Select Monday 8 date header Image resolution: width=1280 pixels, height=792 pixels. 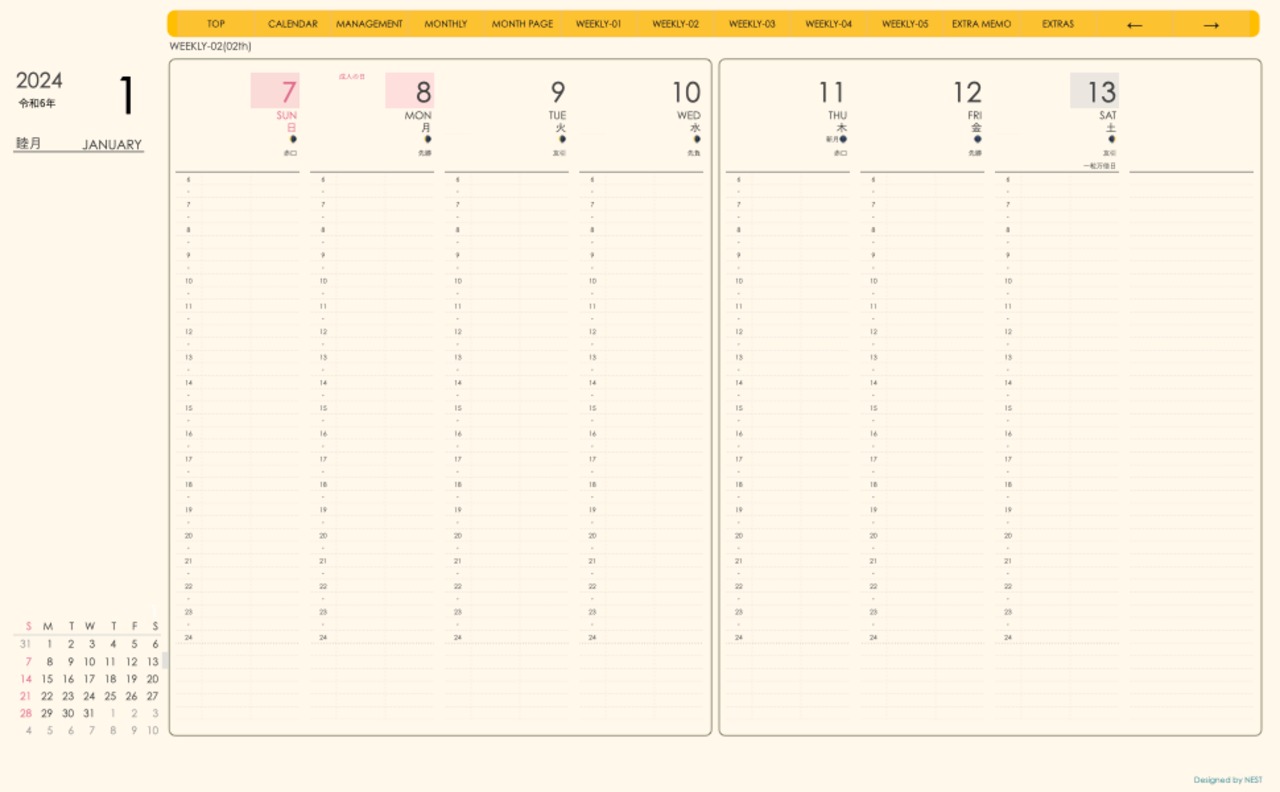[410, 91]
